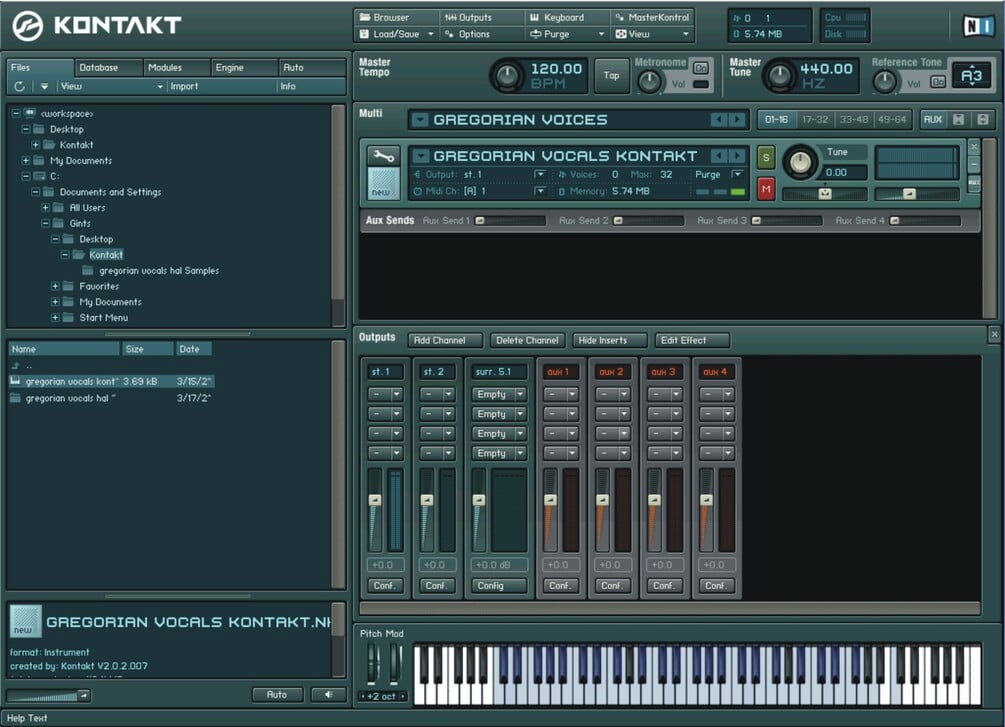Open instrument edit mode with the wrench icon

[383, 156]
